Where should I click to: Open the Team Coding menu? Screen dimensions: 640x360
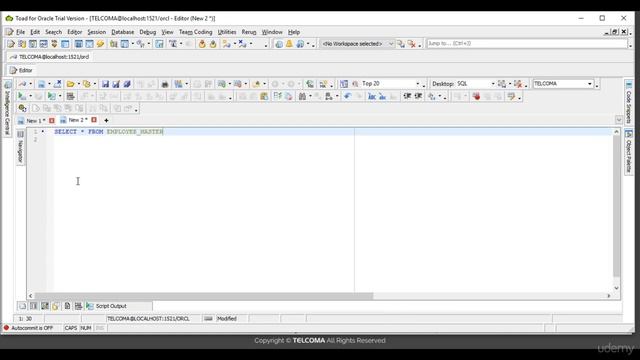(196, 32)
